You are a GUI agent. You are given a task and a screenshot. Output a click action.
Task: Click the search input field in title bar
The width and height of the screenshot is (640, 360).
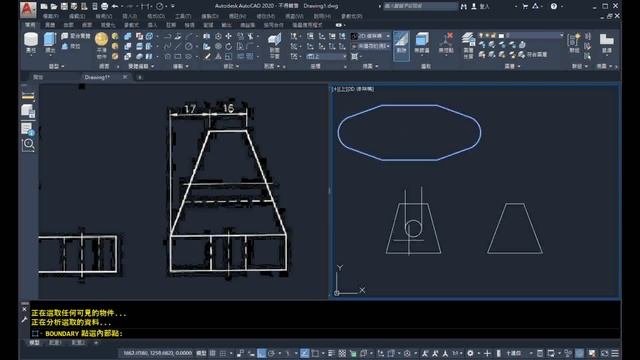click(x=420, y=6)
